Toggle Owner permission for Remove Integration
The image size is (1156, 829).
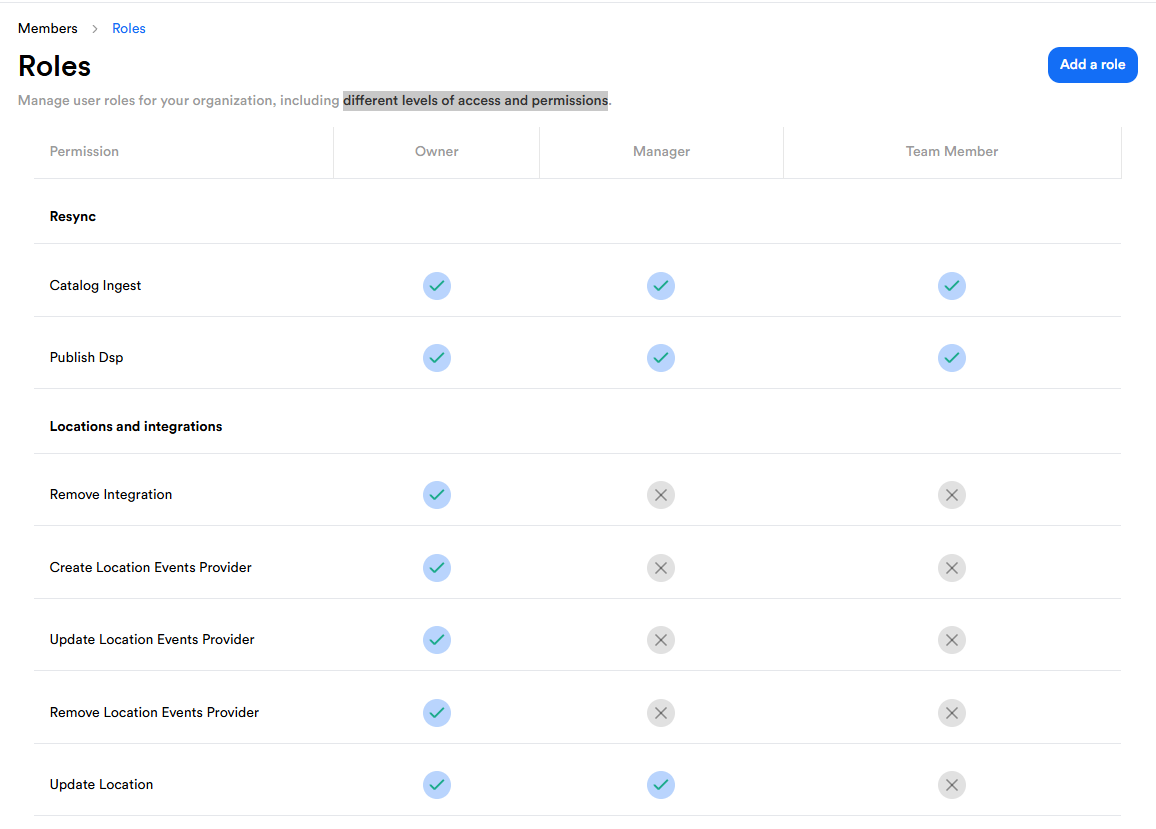[x=437, y=495]
